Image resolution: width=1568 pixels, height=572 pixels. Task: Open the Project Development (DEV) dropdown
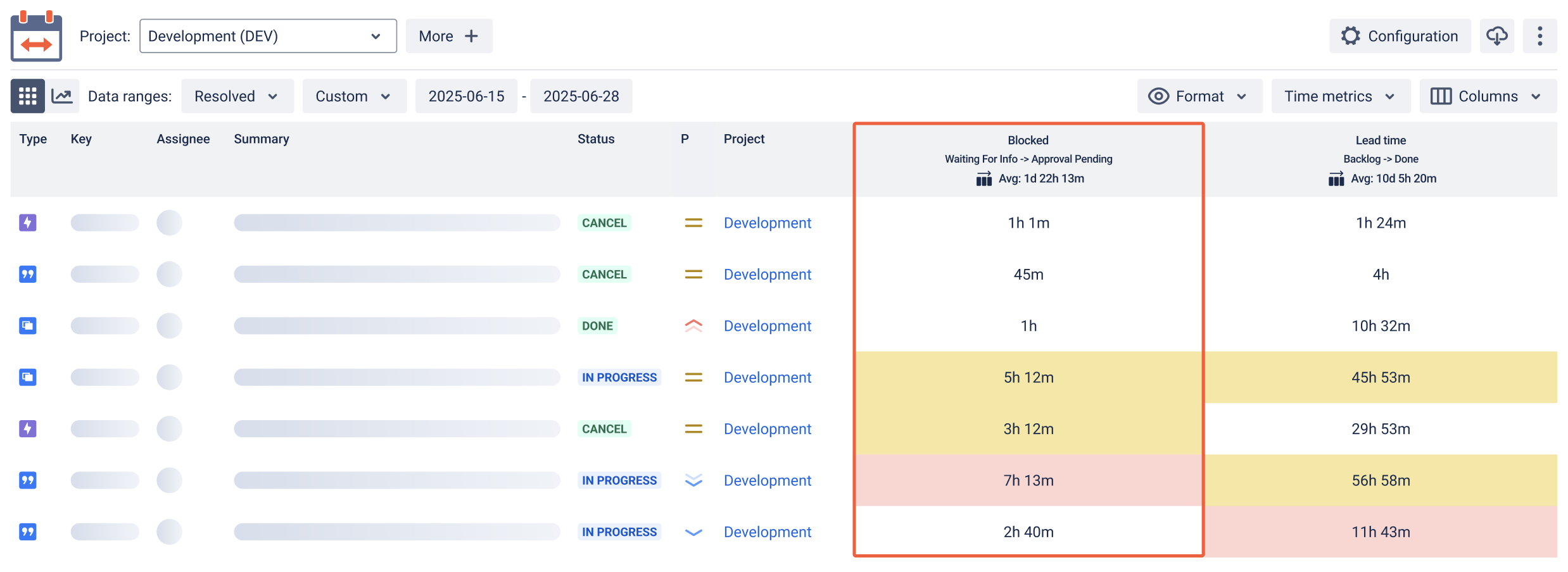(268, 36)
